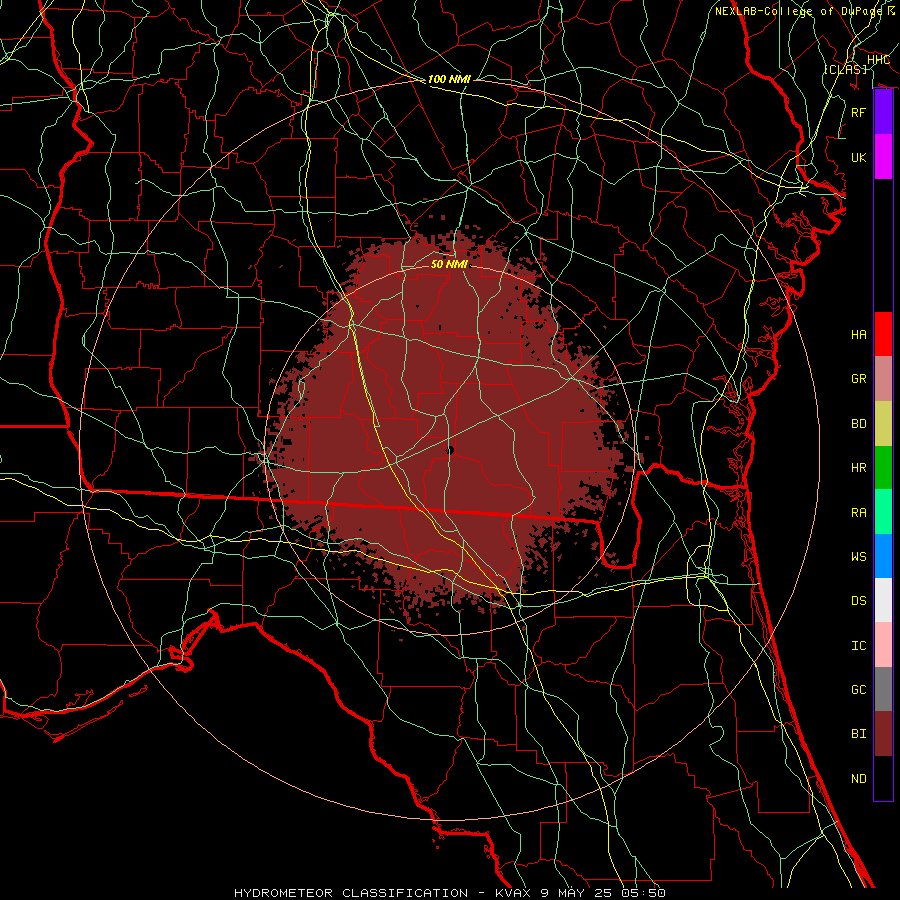Click the RF purple legend swatch
The image size is (900, 900).
coord(883,112)
